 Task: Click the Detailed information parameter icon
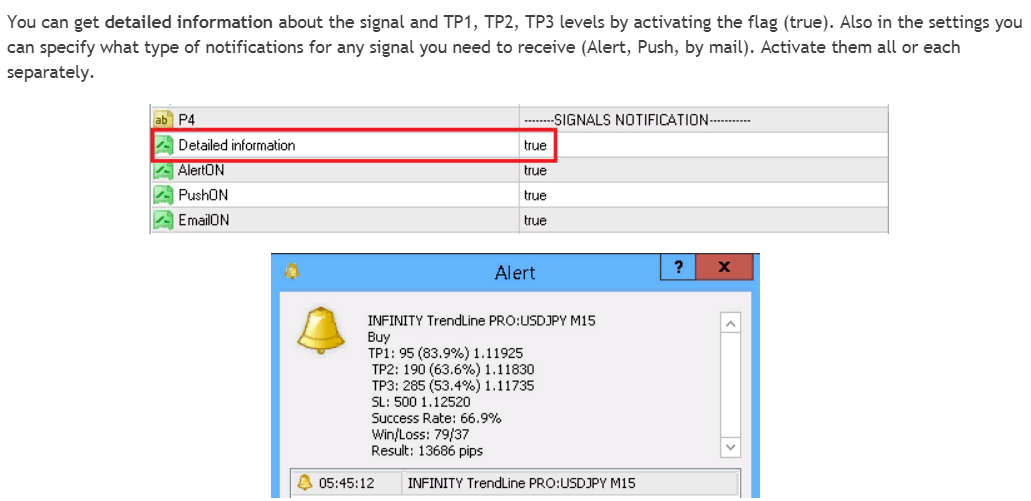click(162, 145)
